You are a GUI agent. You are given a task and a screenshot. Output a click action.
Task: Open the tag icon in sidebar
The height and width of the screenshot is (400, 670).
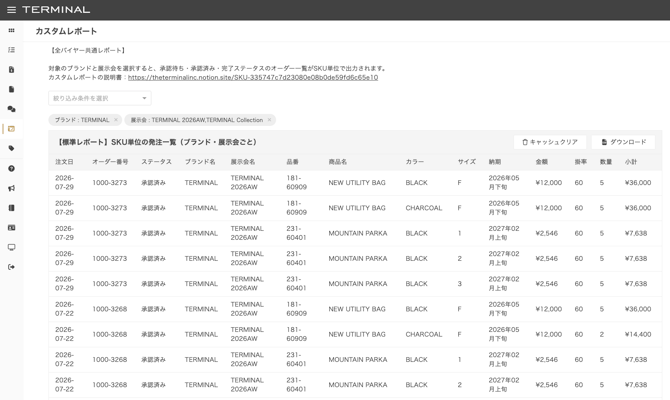[12, 148]
